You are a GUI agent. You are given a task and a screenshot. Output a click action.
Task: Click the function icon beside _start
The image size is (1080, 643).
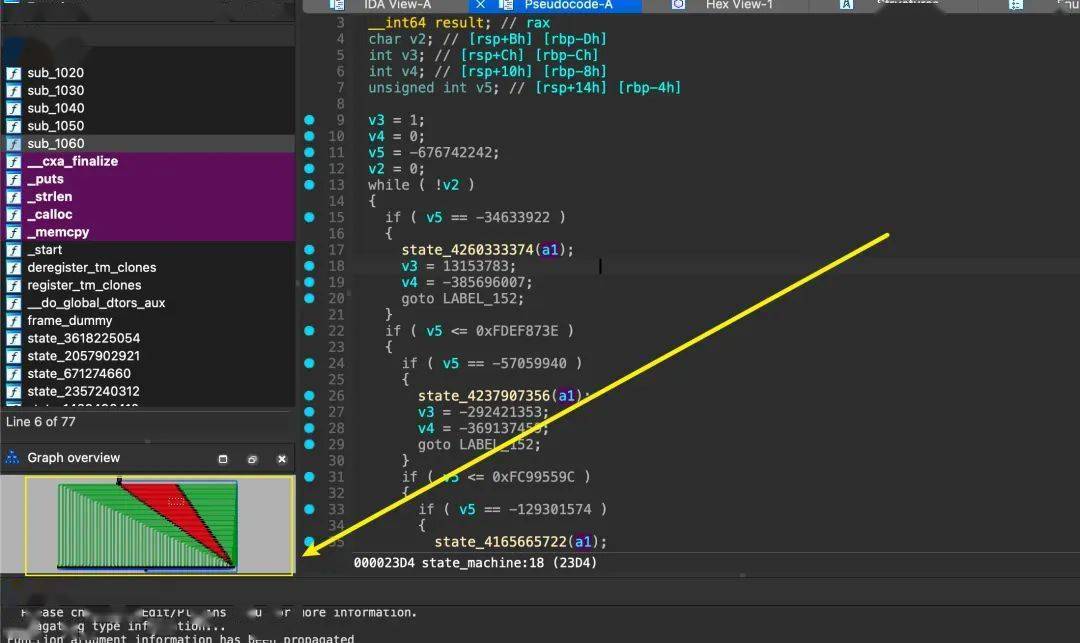point(14,250)
